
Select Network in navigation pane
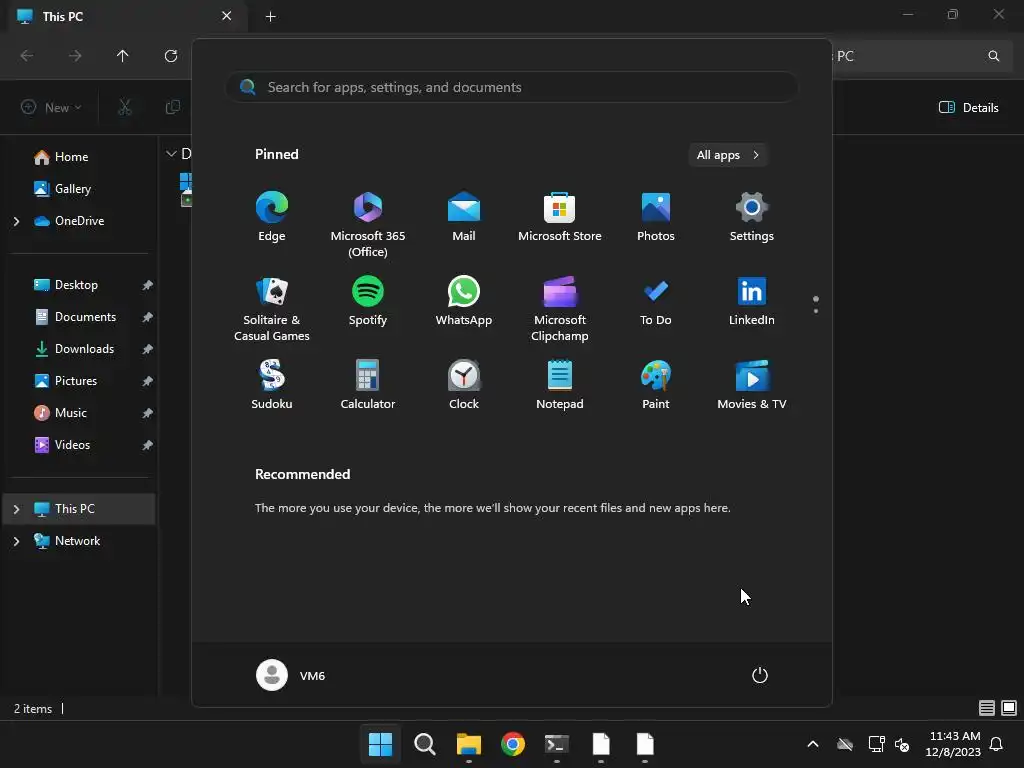click(x=77, y=541)
